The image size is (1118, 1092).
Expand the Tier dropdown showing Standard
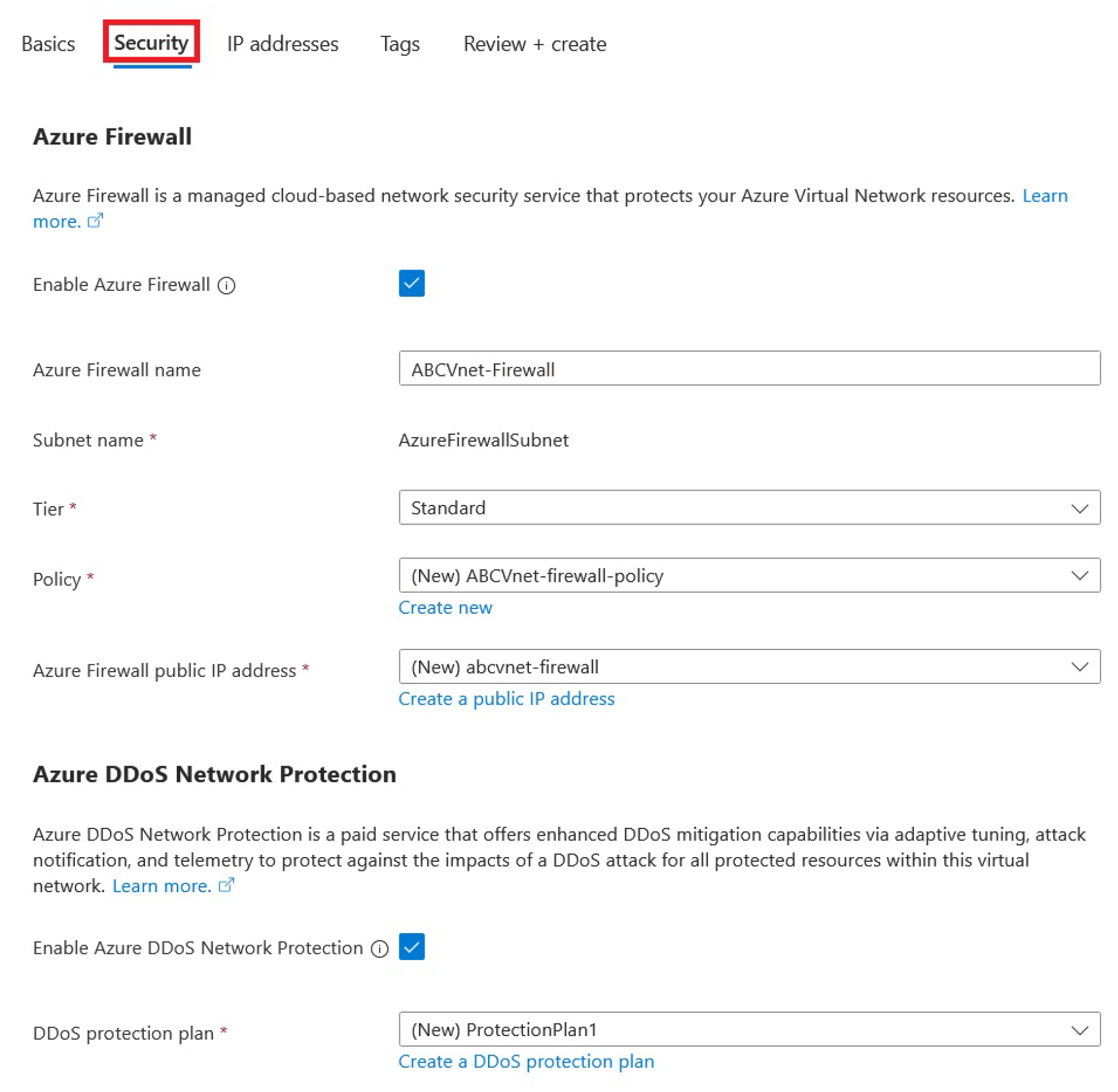pos(749,508)
